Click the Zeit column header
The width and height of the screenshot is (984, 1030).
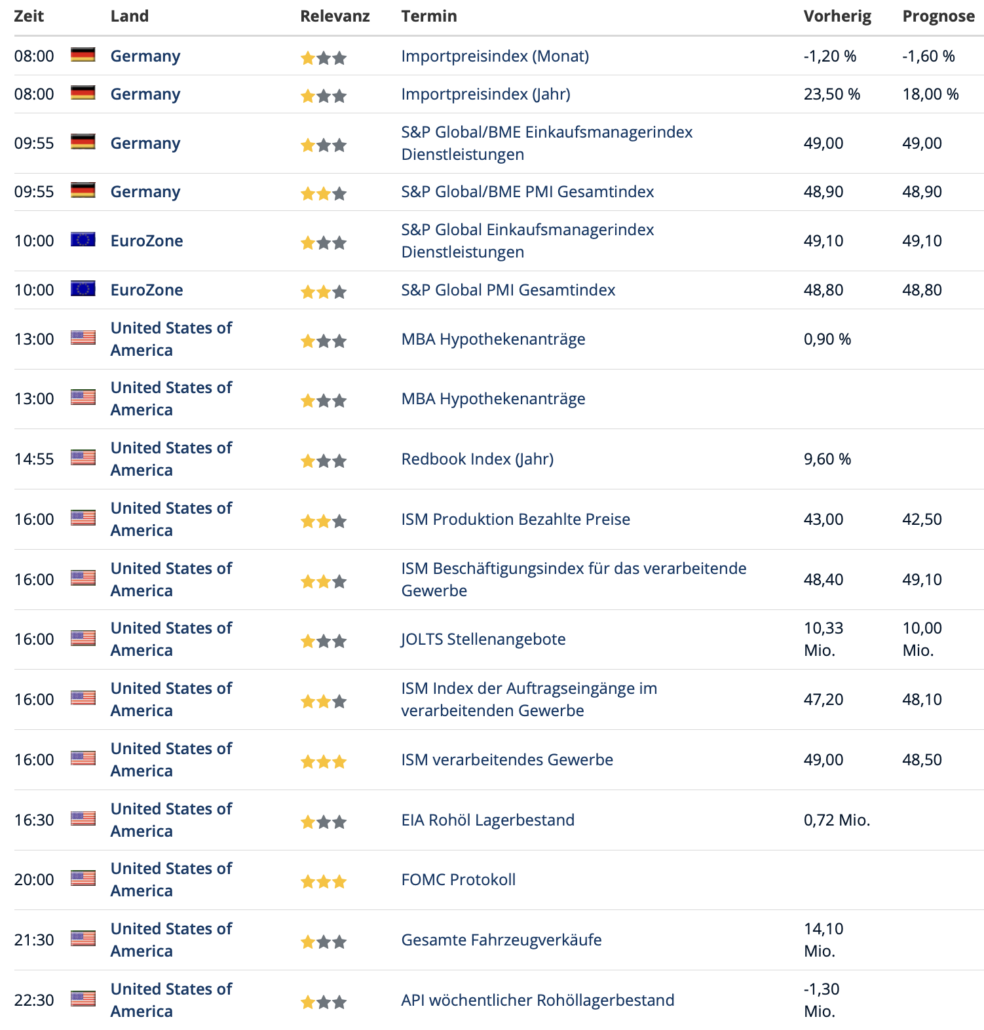pyautogui.click(x=29, y=16)
